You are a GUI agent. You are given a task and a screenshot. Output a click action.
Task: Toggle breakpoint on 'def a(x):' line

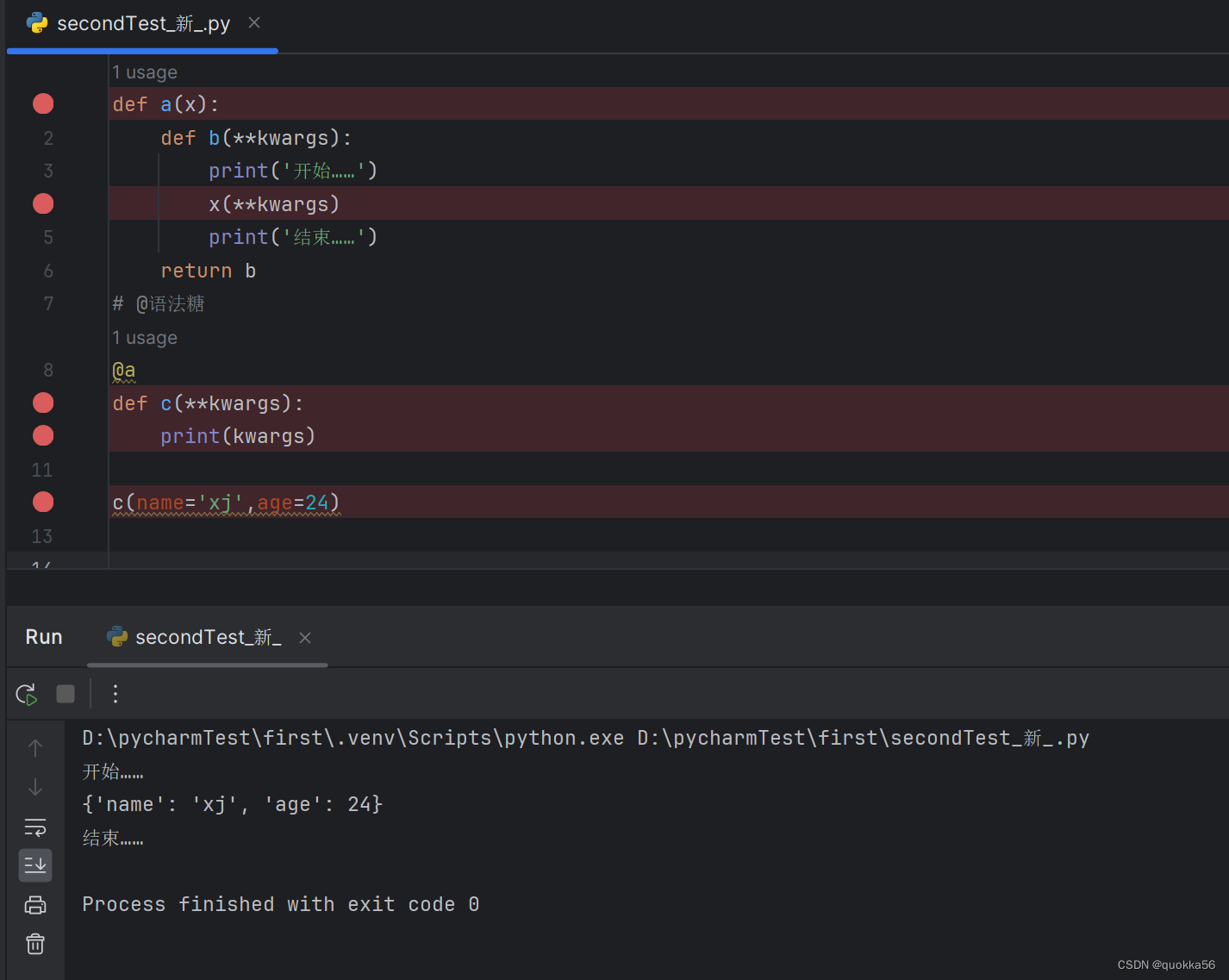point(43,104)
